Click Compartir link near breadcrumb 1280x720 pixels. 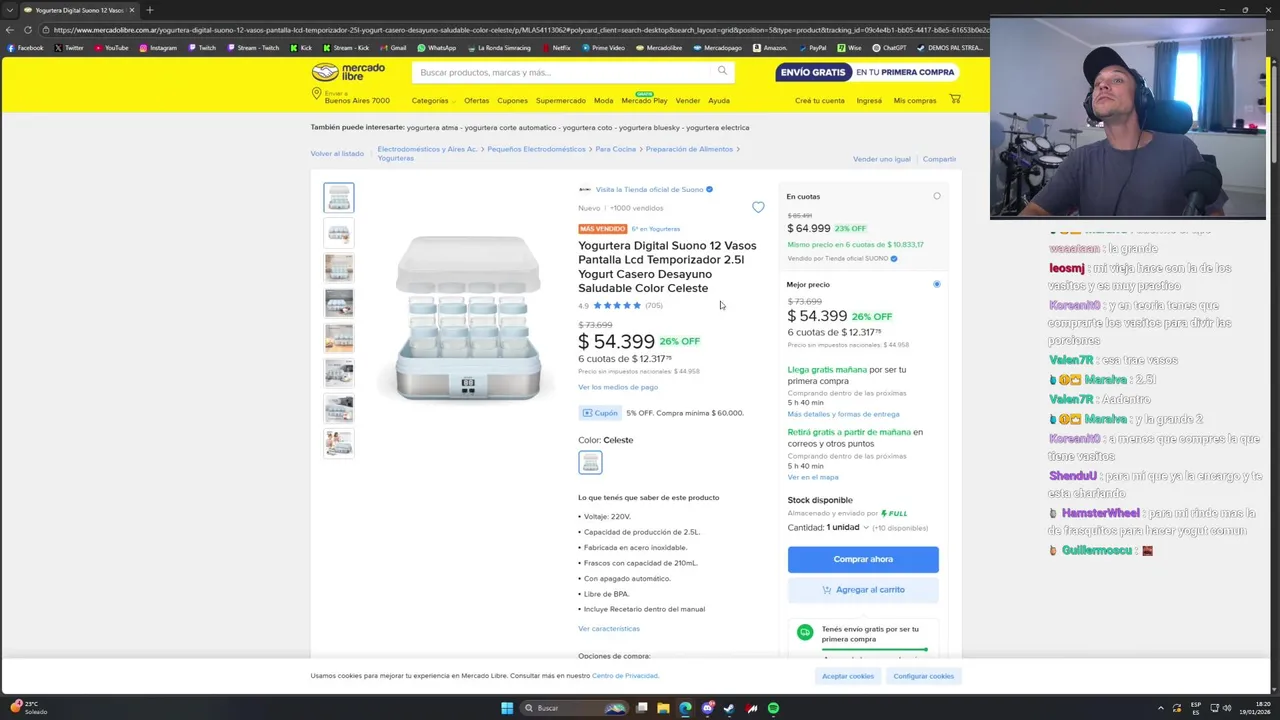(x=939, y=159)
